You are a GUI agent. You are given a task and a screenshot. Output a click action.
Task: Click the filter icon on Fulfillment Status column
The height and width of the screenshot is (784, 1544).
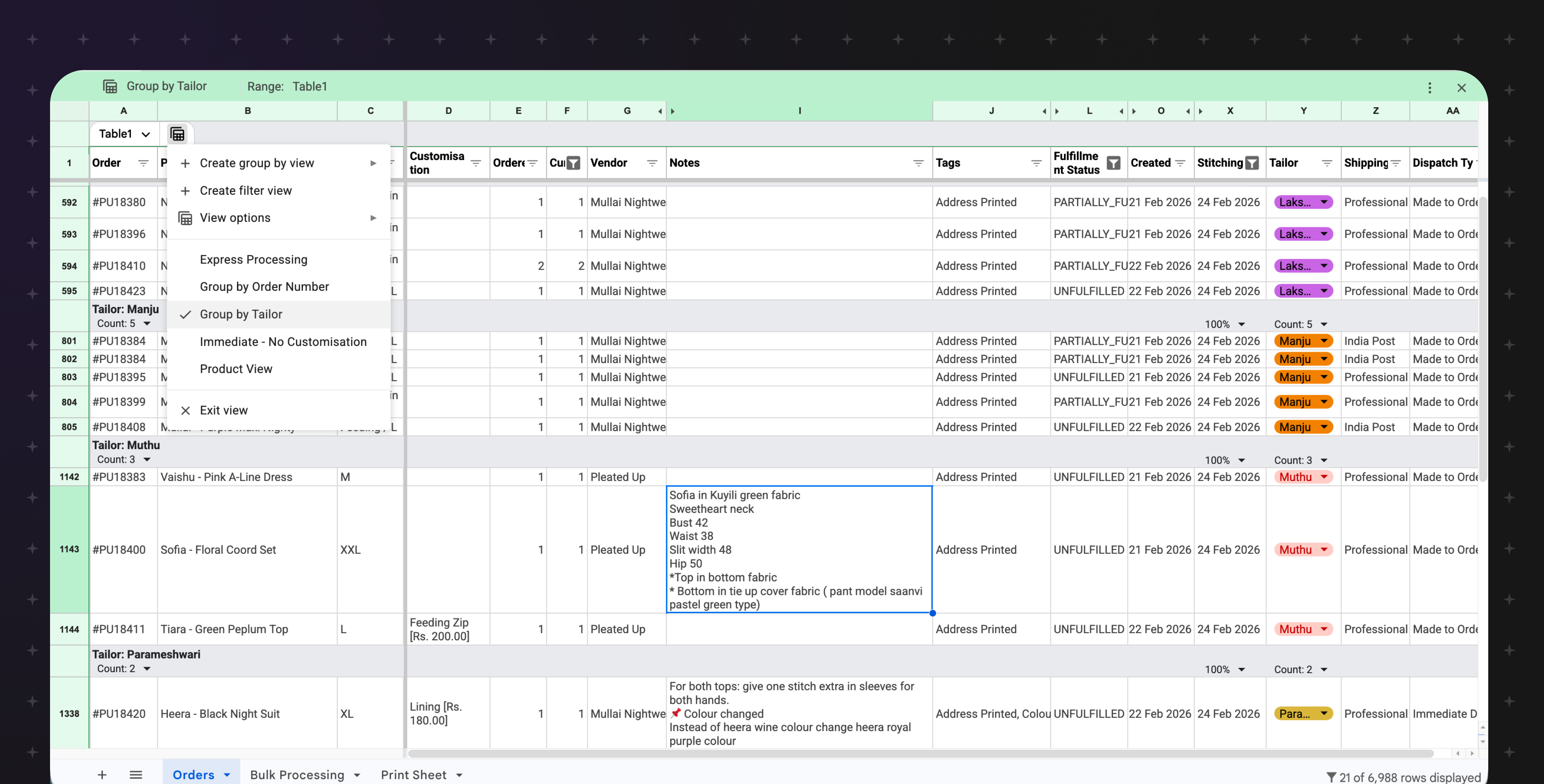click(x=1114, y=163)
